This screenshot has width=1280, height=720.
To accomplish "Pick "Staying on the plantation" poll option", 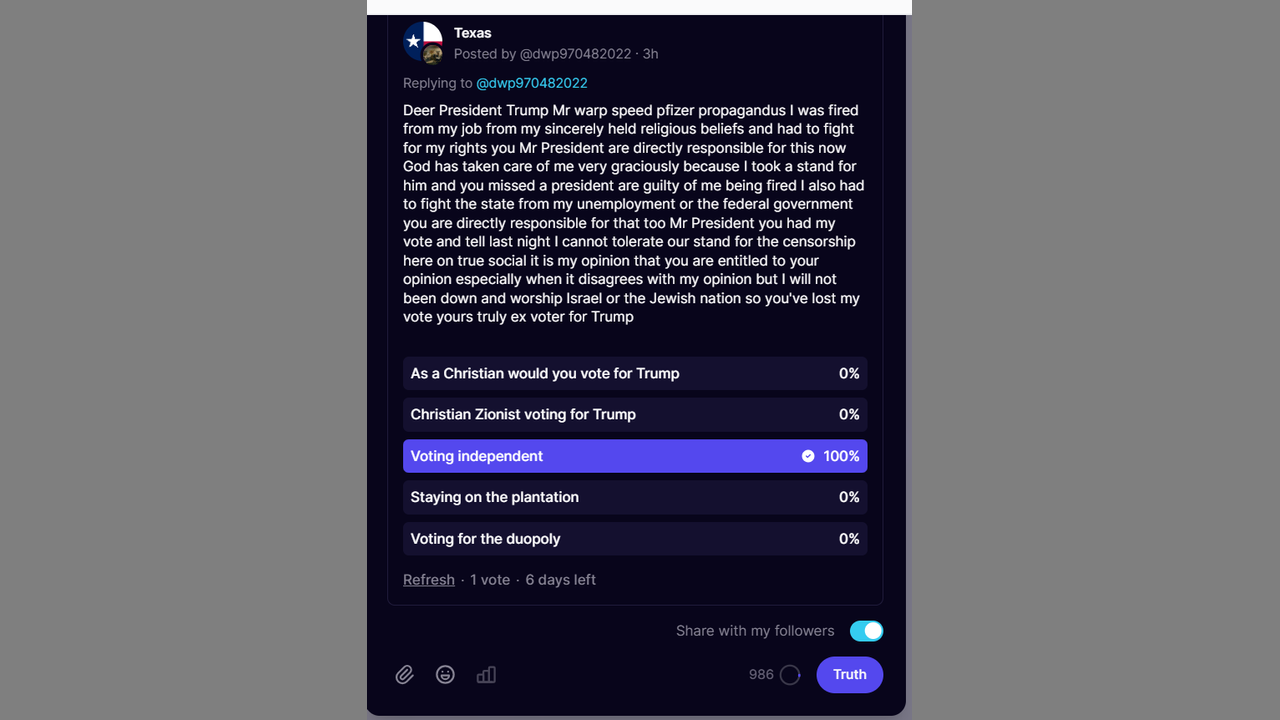I will [x=634, y=497].
